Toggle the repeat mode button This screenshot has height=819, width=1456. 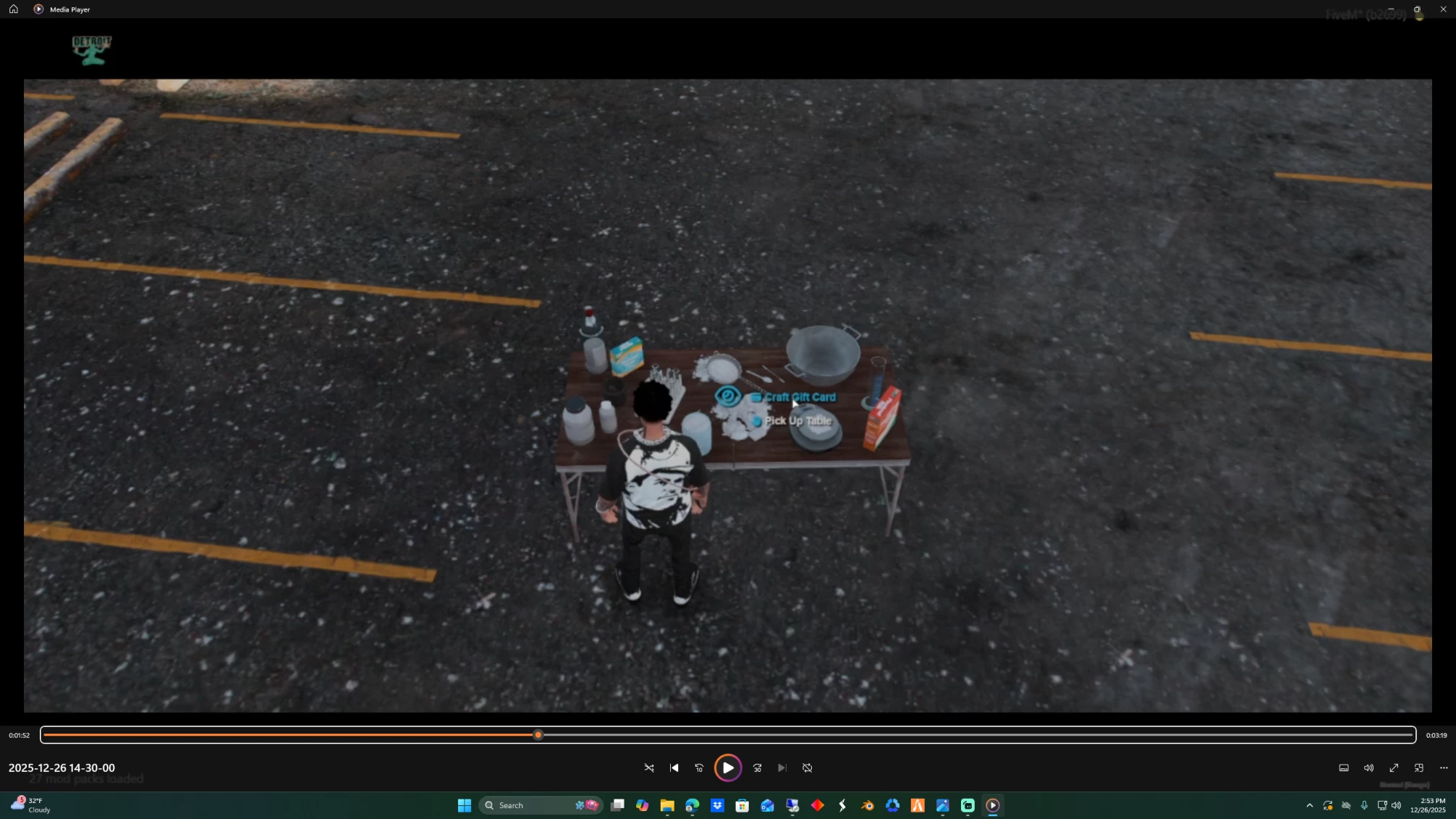click(808, 768)
